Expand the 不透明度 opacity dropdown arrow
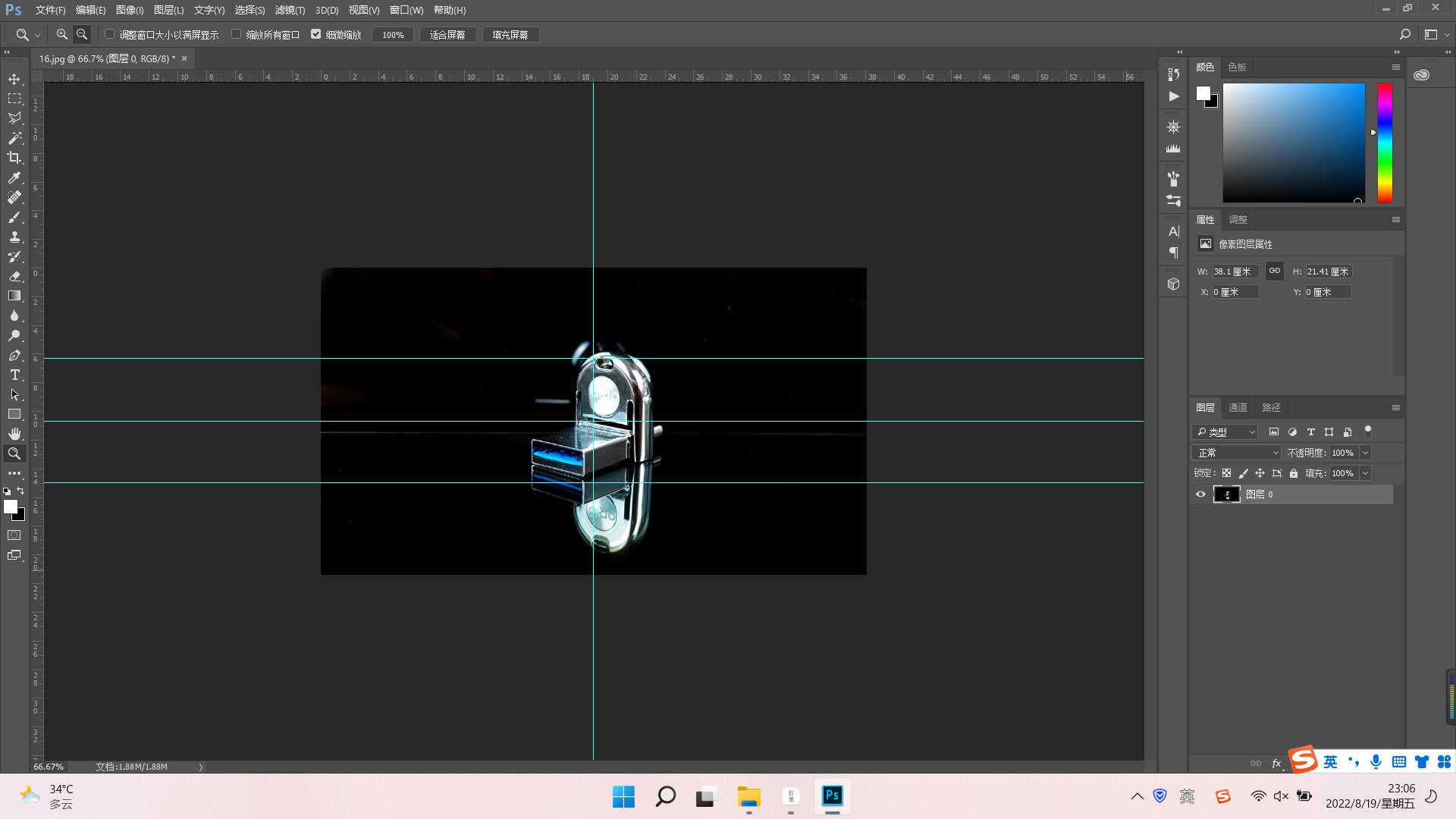This screenshot has width=1456, height=819. pyautogui.click(x=1365, y=453)
